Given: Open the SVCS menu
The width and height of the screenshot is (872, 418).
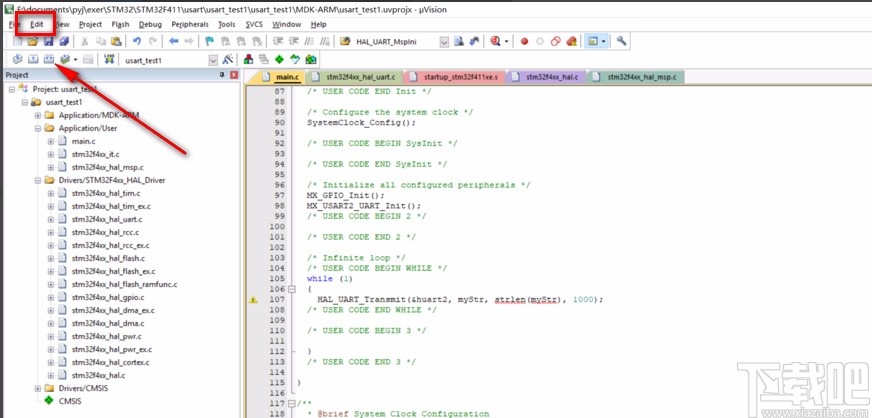Looking at the screenshot, I should coord(254,24).
